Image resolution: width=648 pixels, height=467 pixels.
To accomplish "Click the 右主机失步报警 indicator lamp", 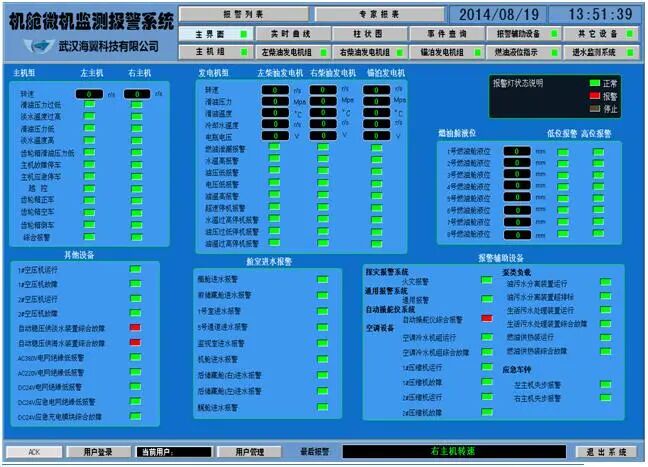I will point(605,398).
